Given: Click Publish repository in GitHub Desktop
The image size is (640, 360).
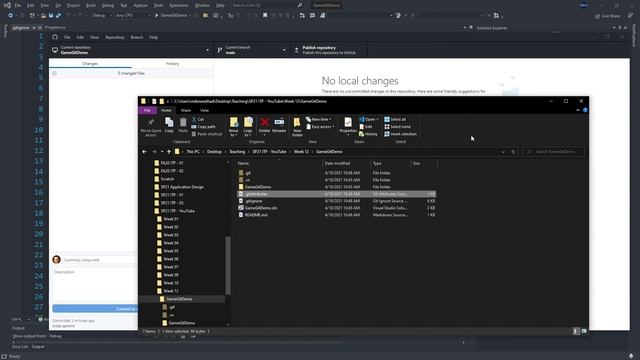Looking at the screenshot, I should (x=329, y=50).
